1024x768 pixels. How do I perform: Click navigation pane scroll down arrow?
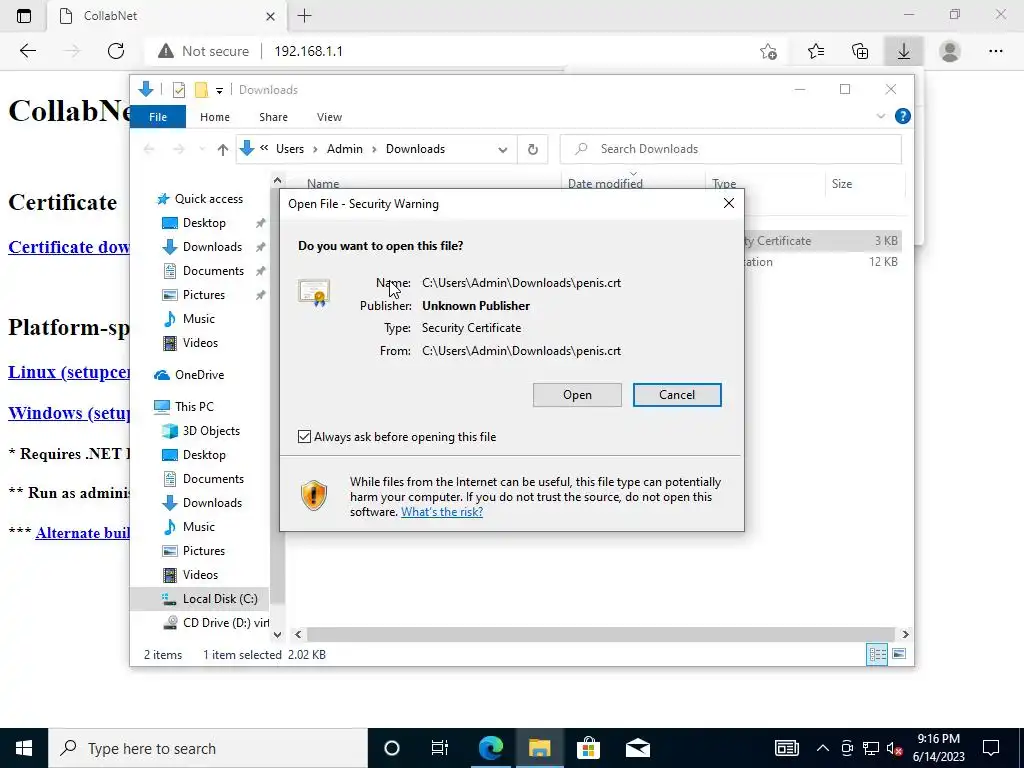click(278, 634)
